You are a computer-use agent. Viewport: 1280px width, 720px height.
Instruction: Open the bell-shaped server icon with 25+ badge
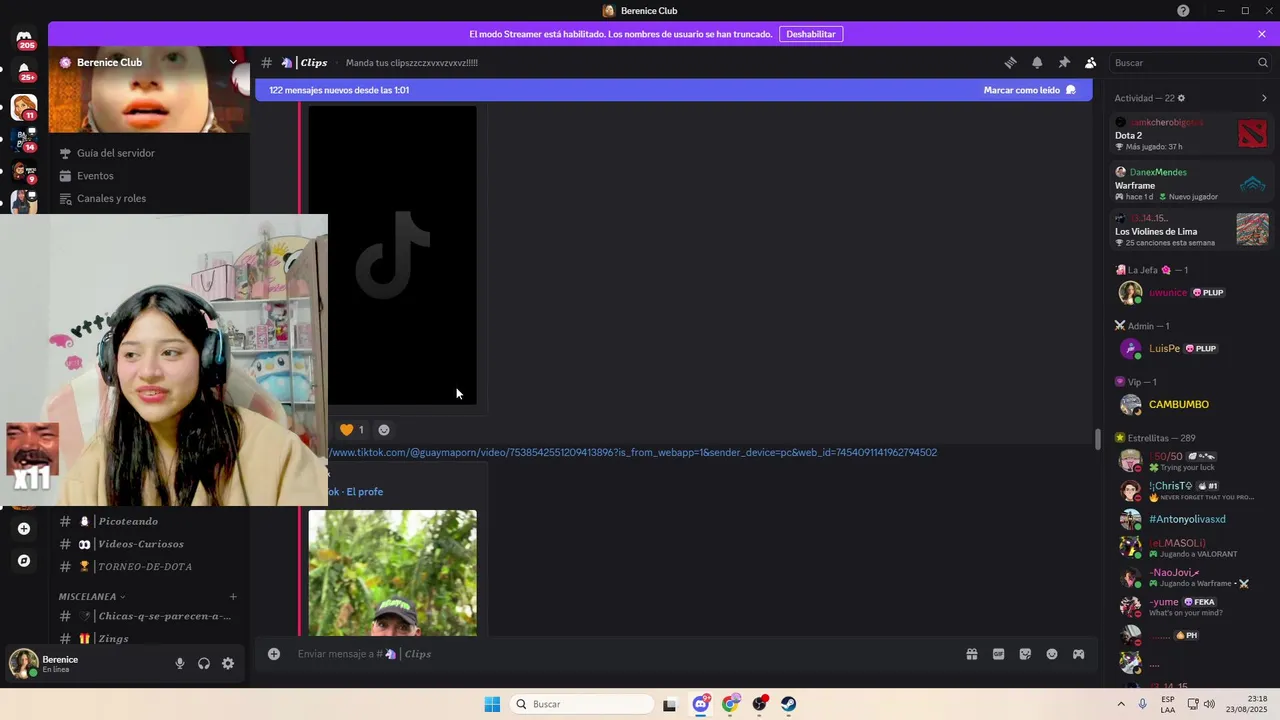point(24,71)
